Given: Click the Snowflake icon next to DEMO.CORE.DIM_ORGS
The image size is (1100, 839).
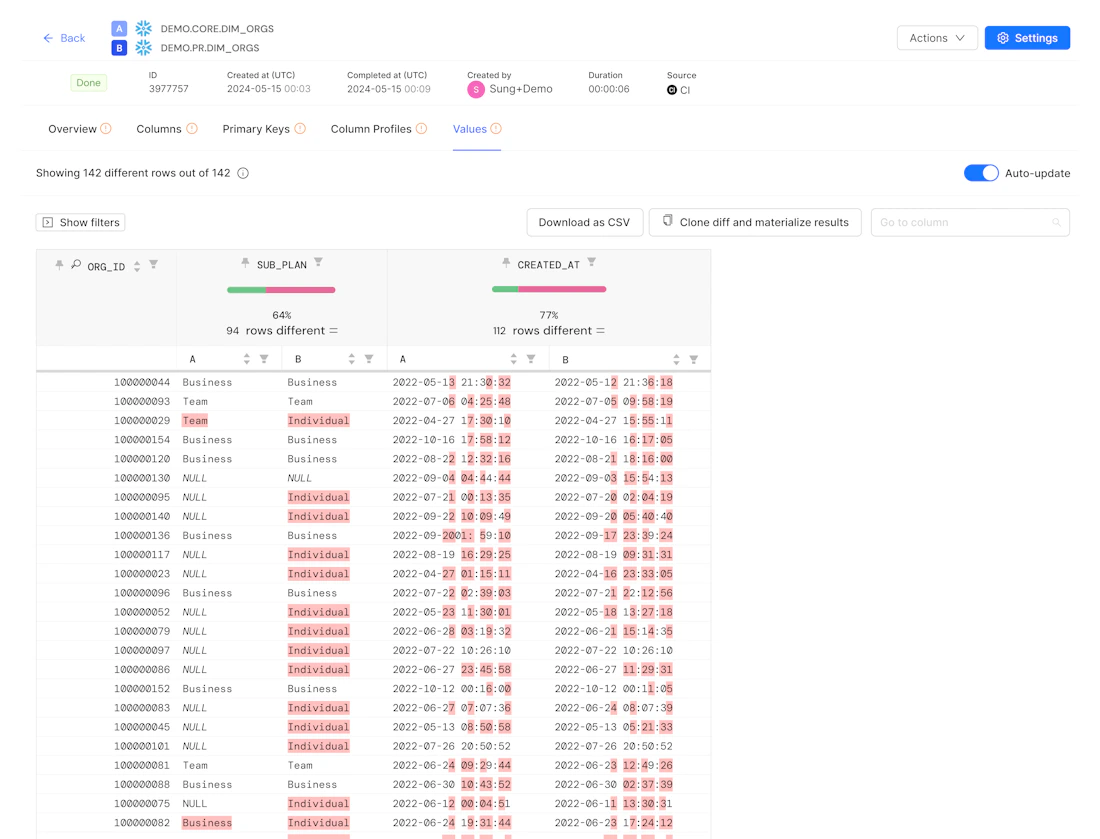Looking at the screenshot, I should pyautogui.click(x=142, y=28).
